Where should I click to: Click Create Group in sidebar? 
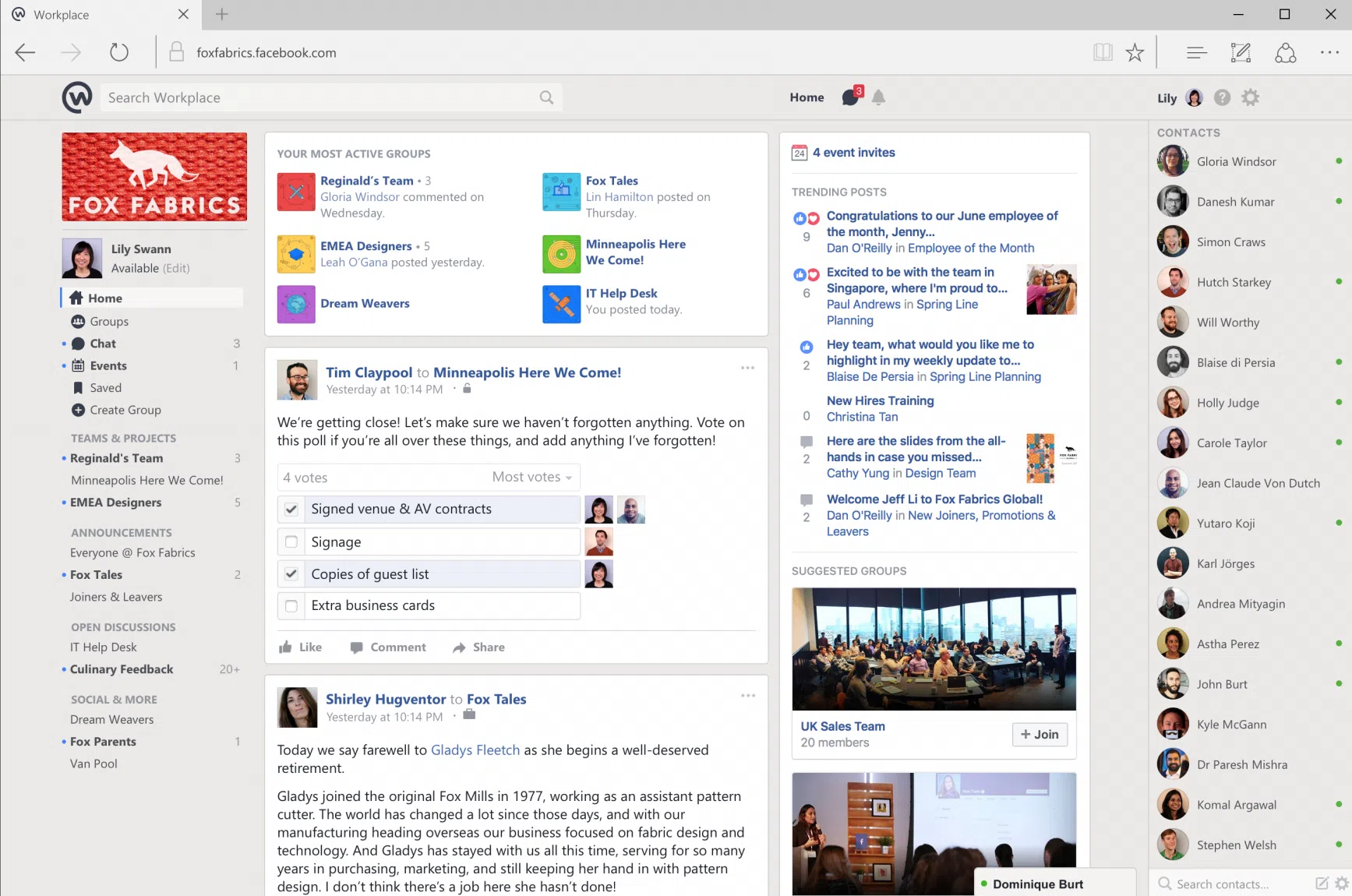coord(125,410)
